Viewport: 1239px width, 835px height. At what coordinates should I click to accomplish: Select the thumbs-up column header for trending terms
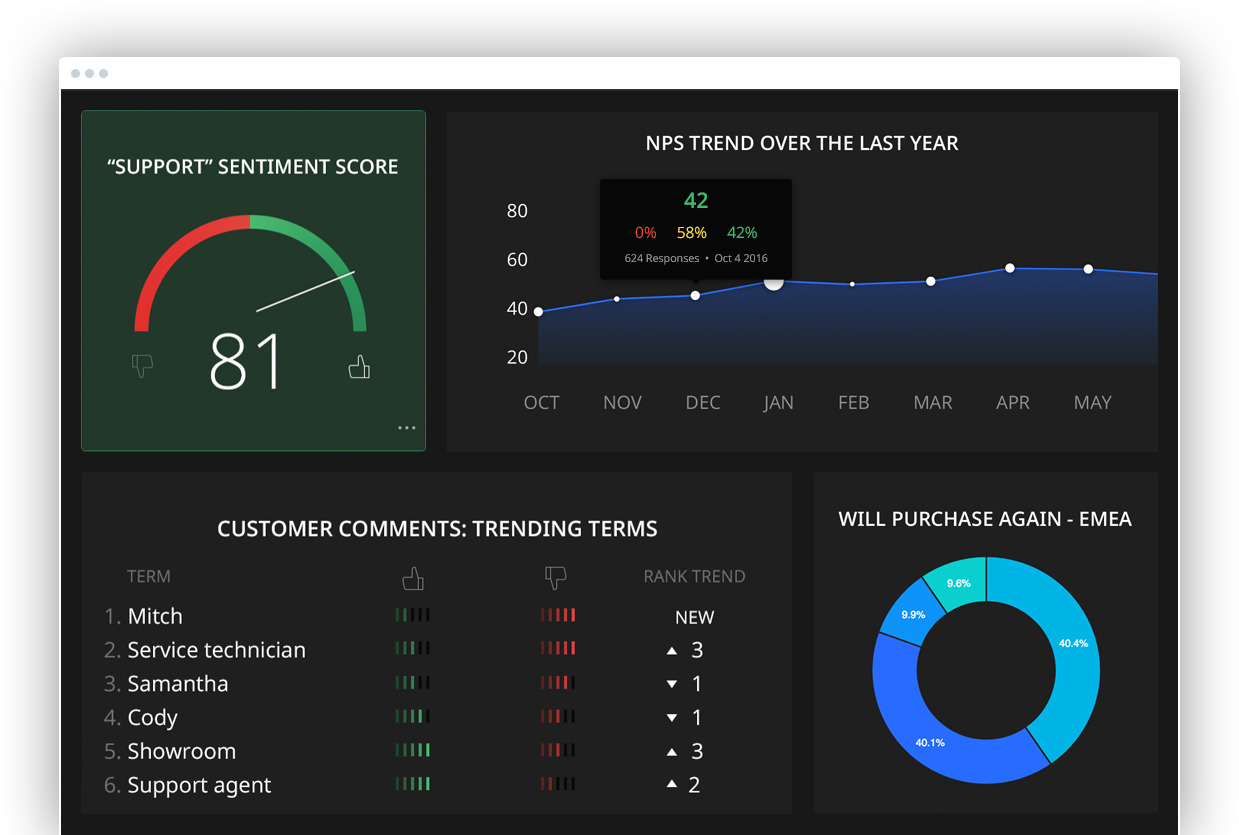tap(413, 577)
